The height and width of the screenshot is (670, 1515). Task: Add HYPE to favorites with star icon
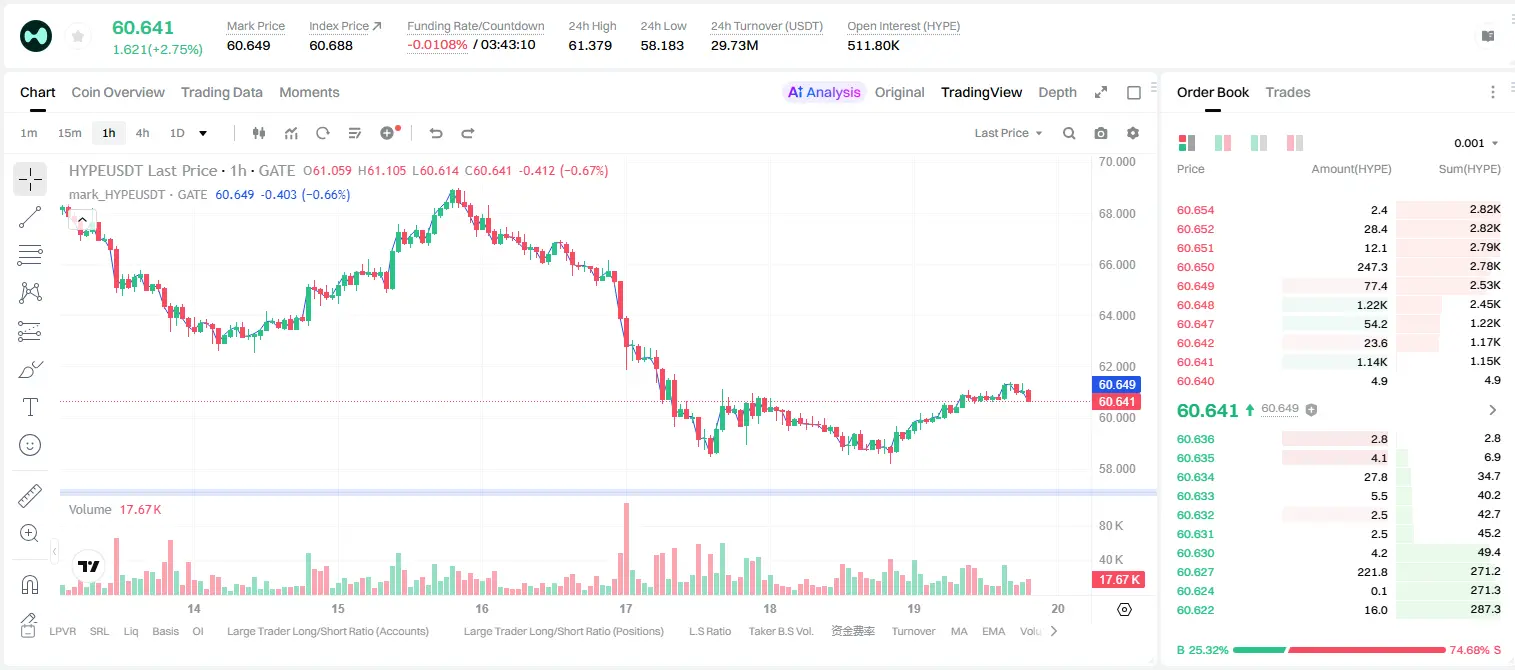tap(77, 36)
